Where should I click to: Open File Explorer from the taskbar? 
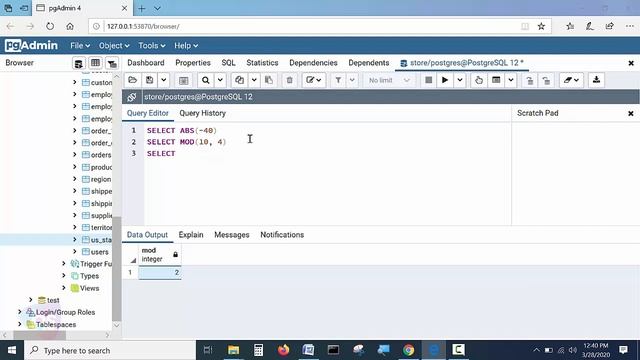233,350
